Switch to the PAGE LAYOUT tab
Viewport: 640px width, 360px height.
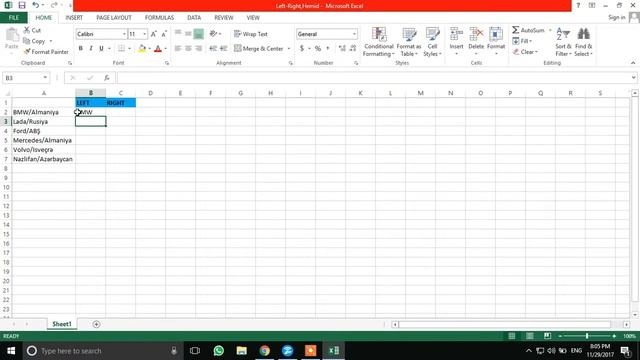[x=114, y=18]
